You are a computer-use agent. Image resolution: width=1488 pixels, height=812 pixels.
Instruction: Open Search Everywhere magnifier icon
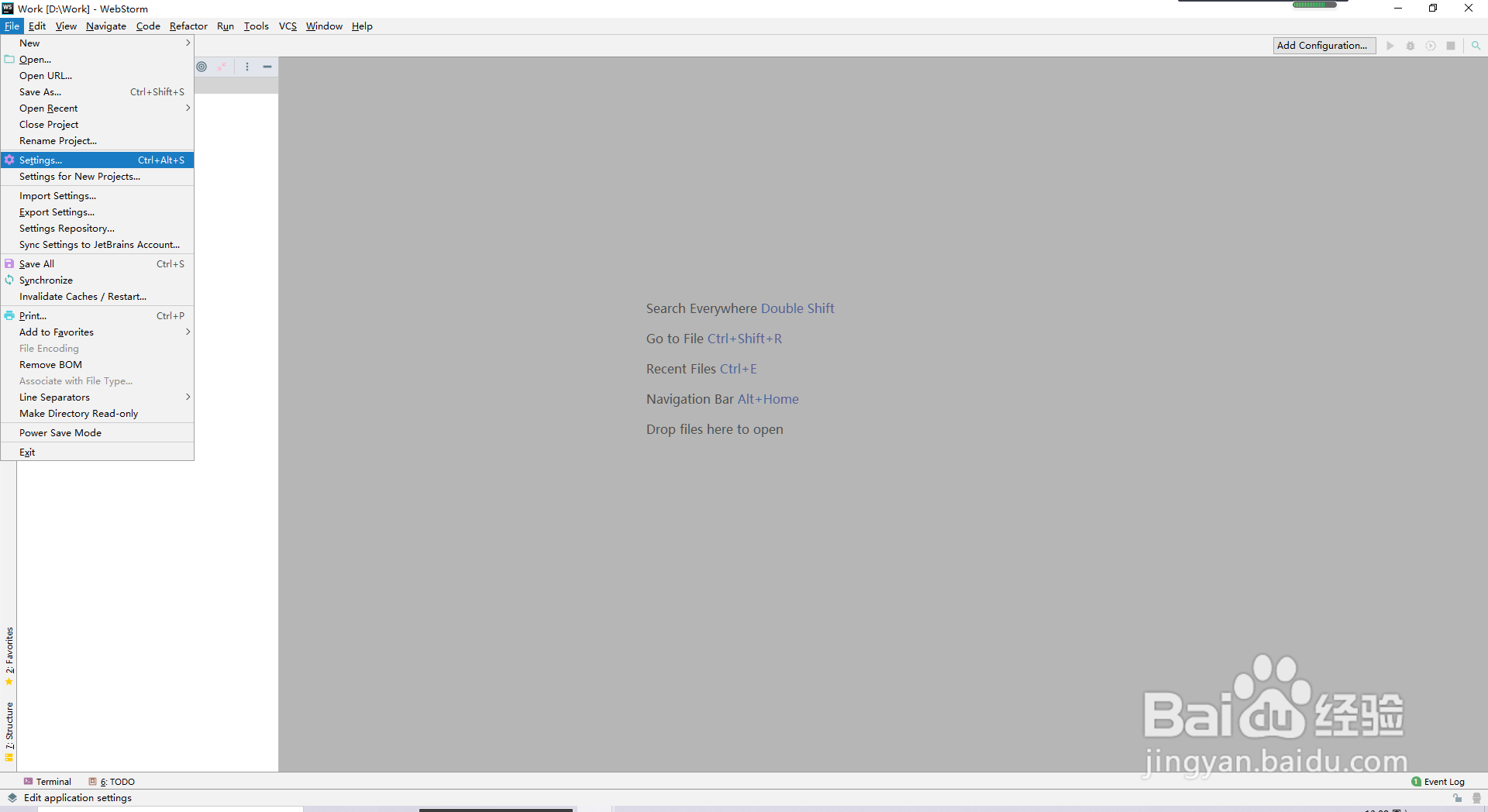1476,46
